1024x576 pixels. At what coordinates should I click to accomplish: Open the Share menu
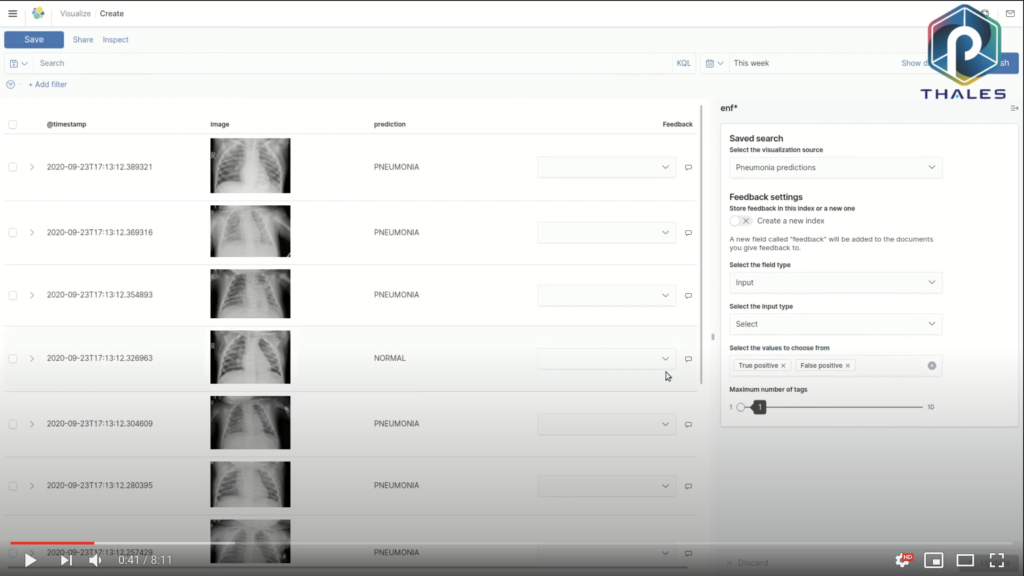click(x=83, y=40)
